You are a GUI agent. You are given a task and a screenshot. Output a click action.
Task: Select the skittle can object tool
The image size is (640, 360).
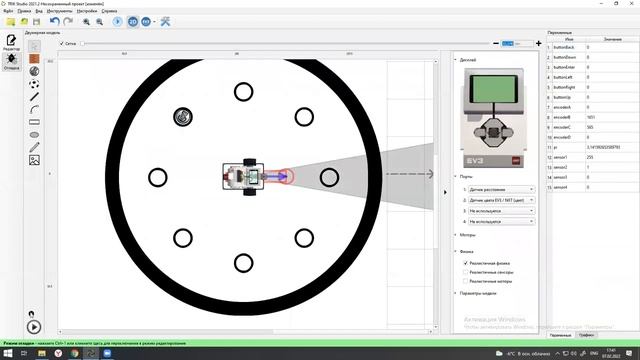tap(34, 71)
